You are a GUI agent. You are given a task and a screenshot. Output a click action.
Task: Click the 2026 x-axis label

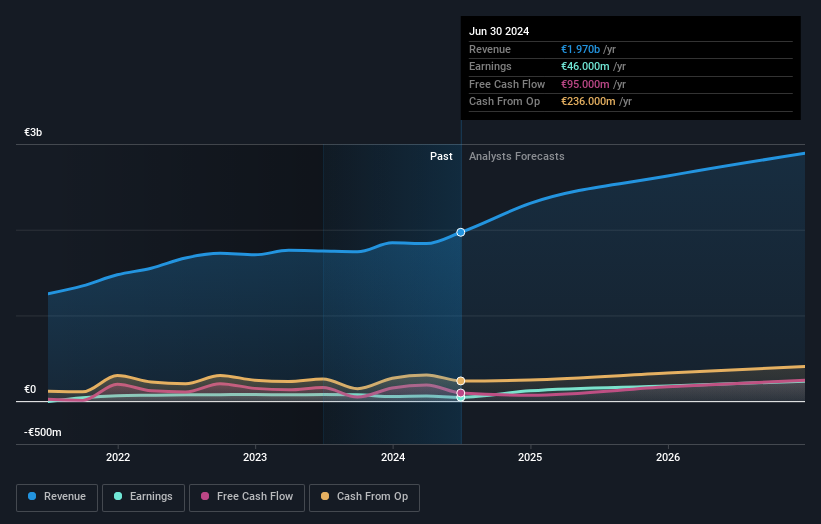pos(668,458)
